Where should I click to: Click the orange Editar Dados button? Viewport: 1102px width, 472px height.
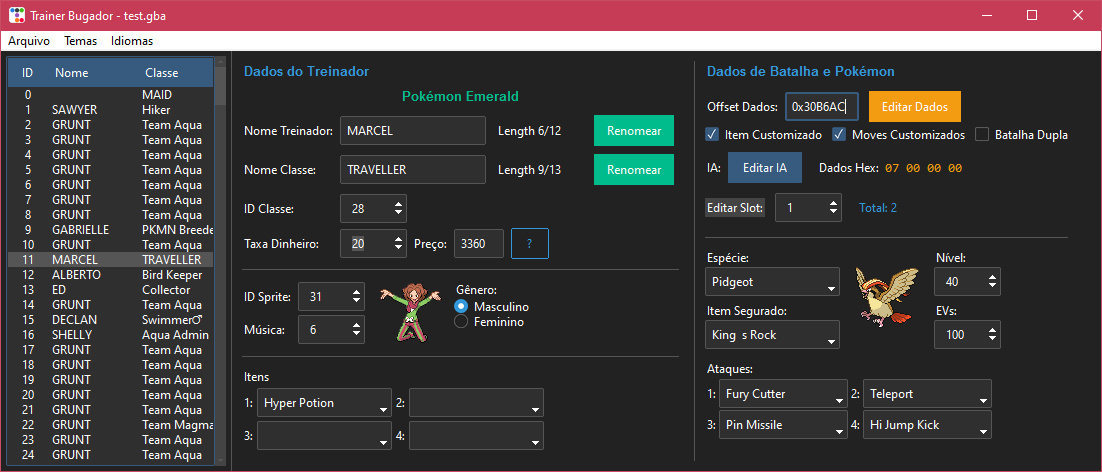point(914,106)
